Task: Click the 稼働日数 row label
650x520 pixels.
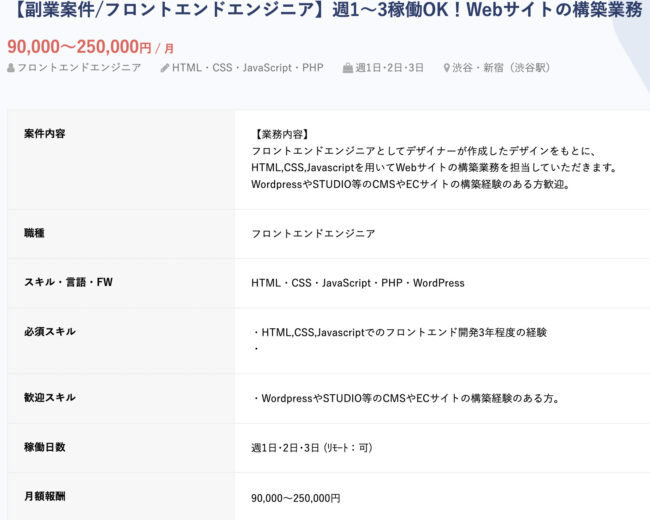Action: (x=45, y=447)
